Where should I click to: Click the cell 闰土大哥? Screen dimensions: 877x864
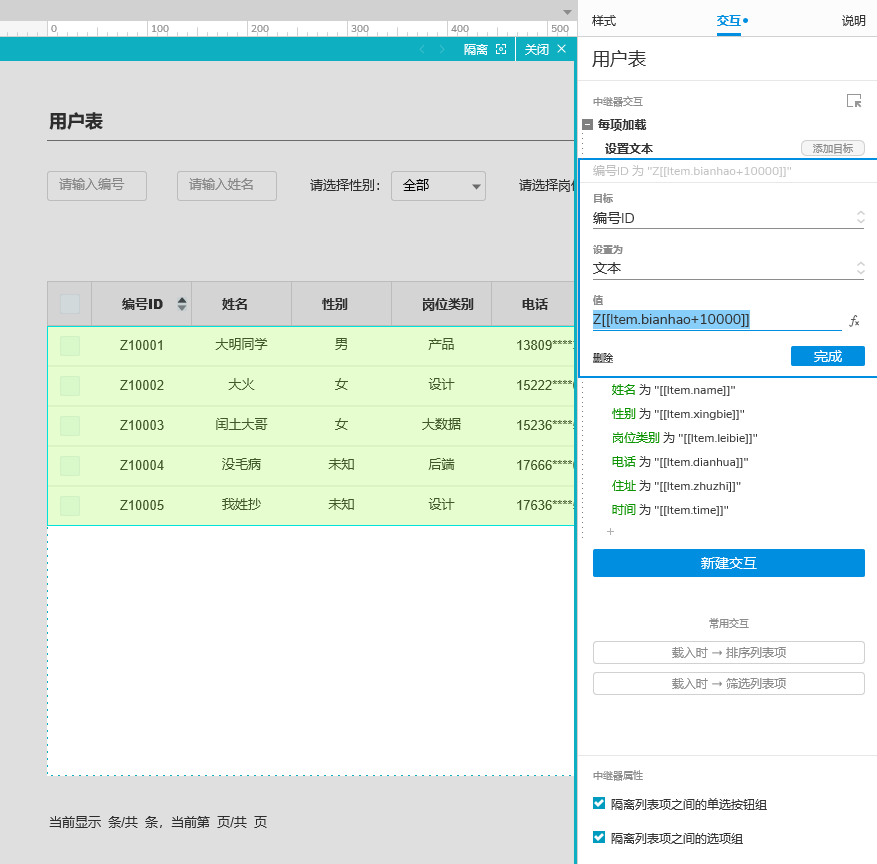click(x=241, y=424)
